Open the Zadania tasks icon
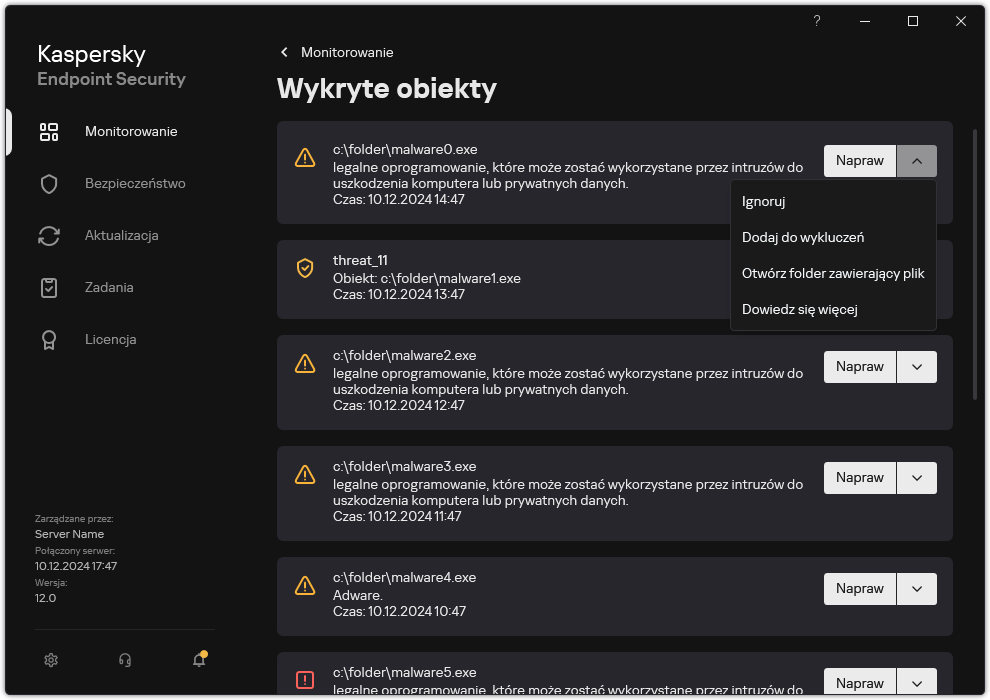 pyautogui.click(x=49, y=287)
